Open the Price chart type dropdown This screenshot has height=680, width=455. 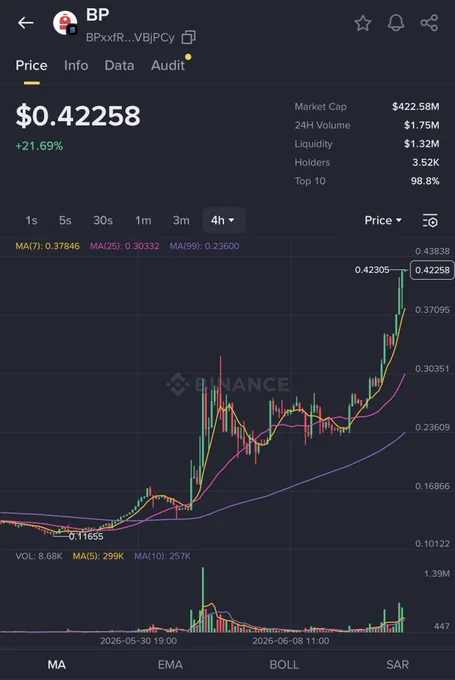[x=383, y=220]
